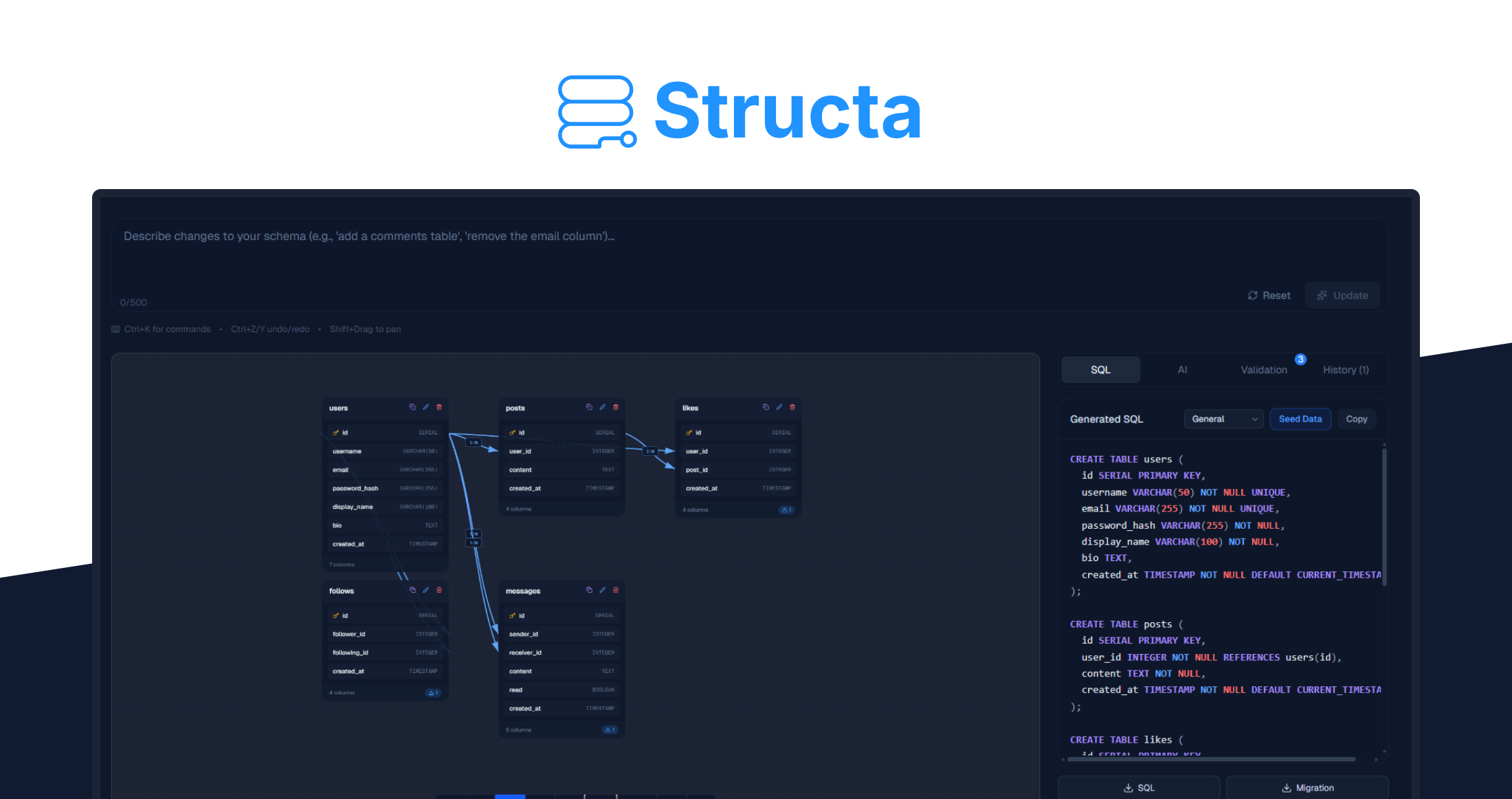The width and height of the screenshot is (1512, 799).
Task: Reset the schema changes
Action: (1269, 295)
